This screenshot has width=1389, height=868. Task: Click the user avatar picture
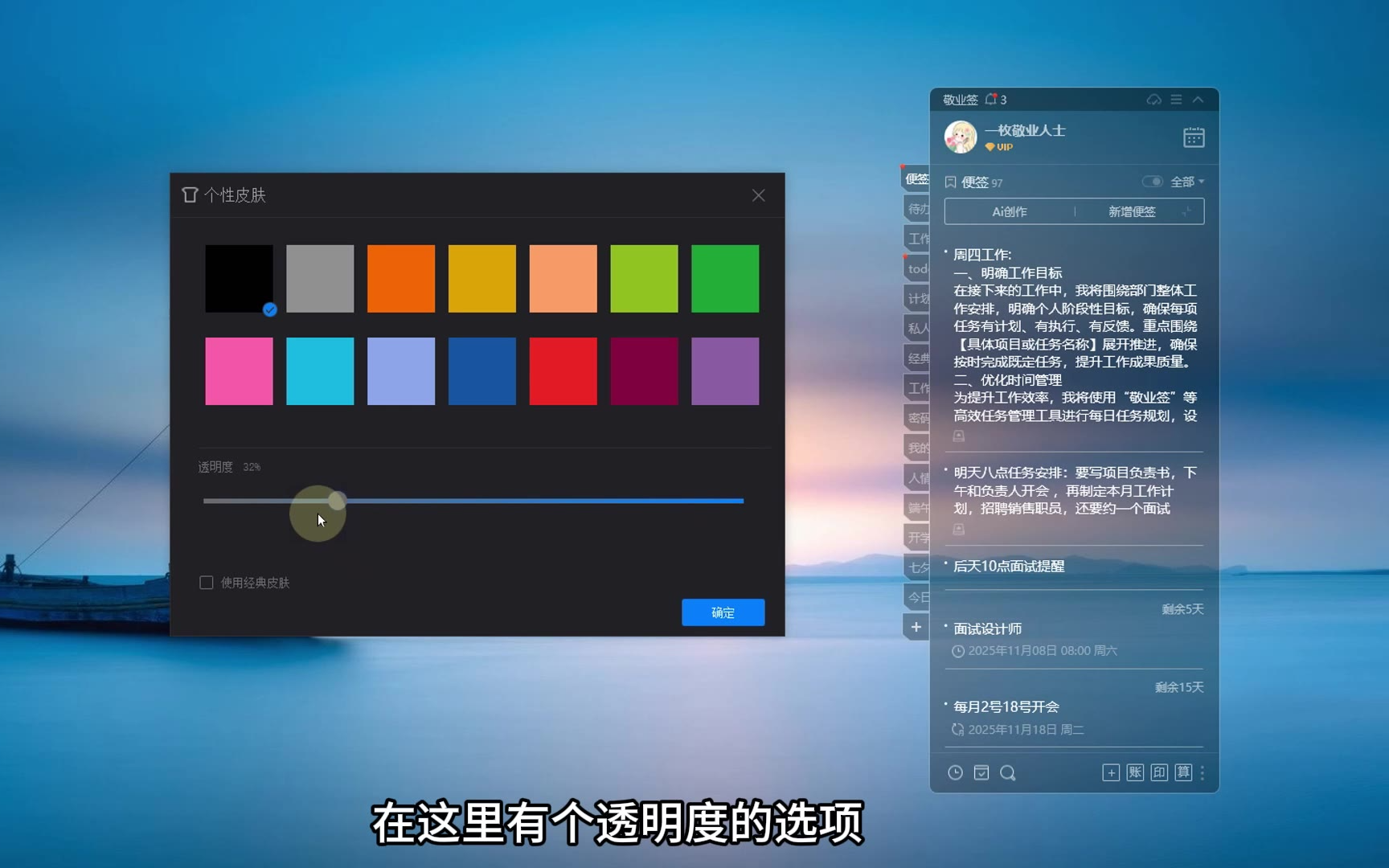coord(961,137)
